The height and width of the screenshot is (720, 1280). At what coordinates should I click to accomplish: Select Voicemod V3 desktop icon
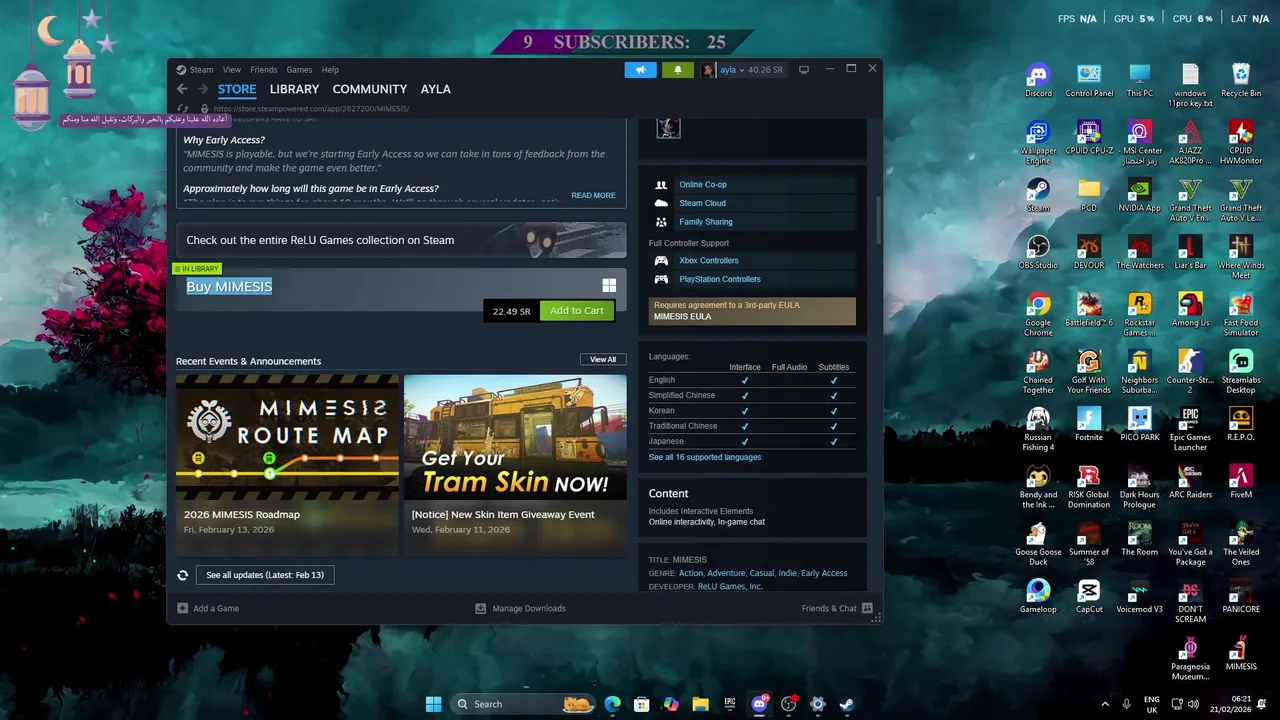(x=1139, y=596)
